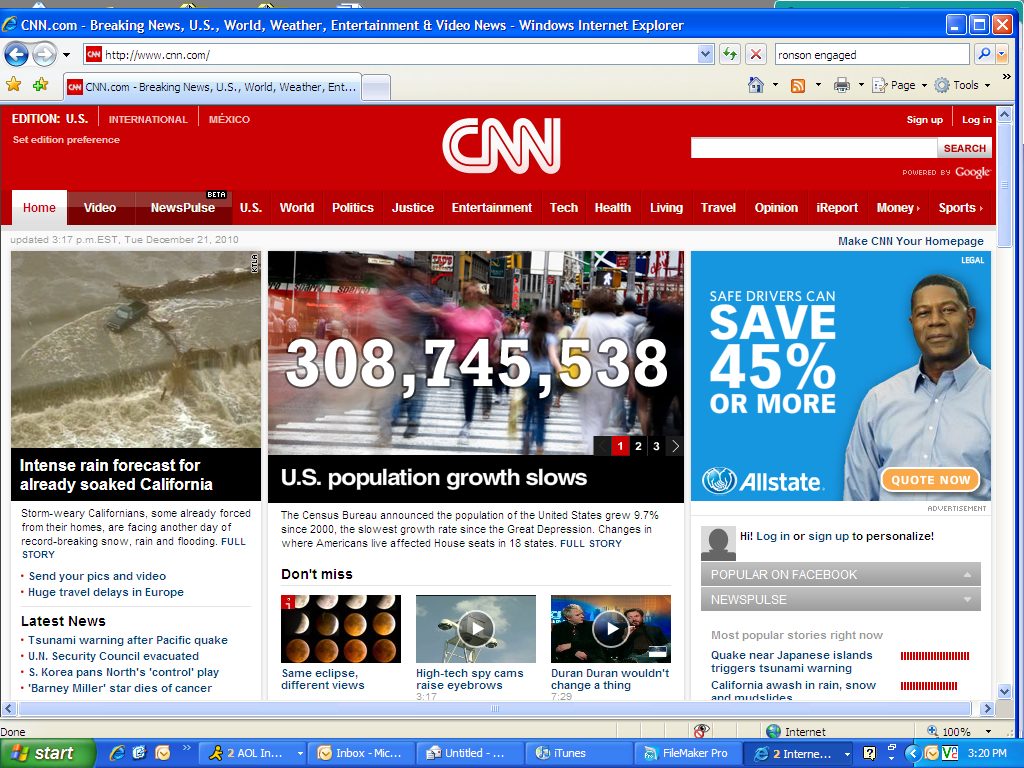Click the Windows start button
Screen dimensions: 1024x768
(x=47, y=753)
